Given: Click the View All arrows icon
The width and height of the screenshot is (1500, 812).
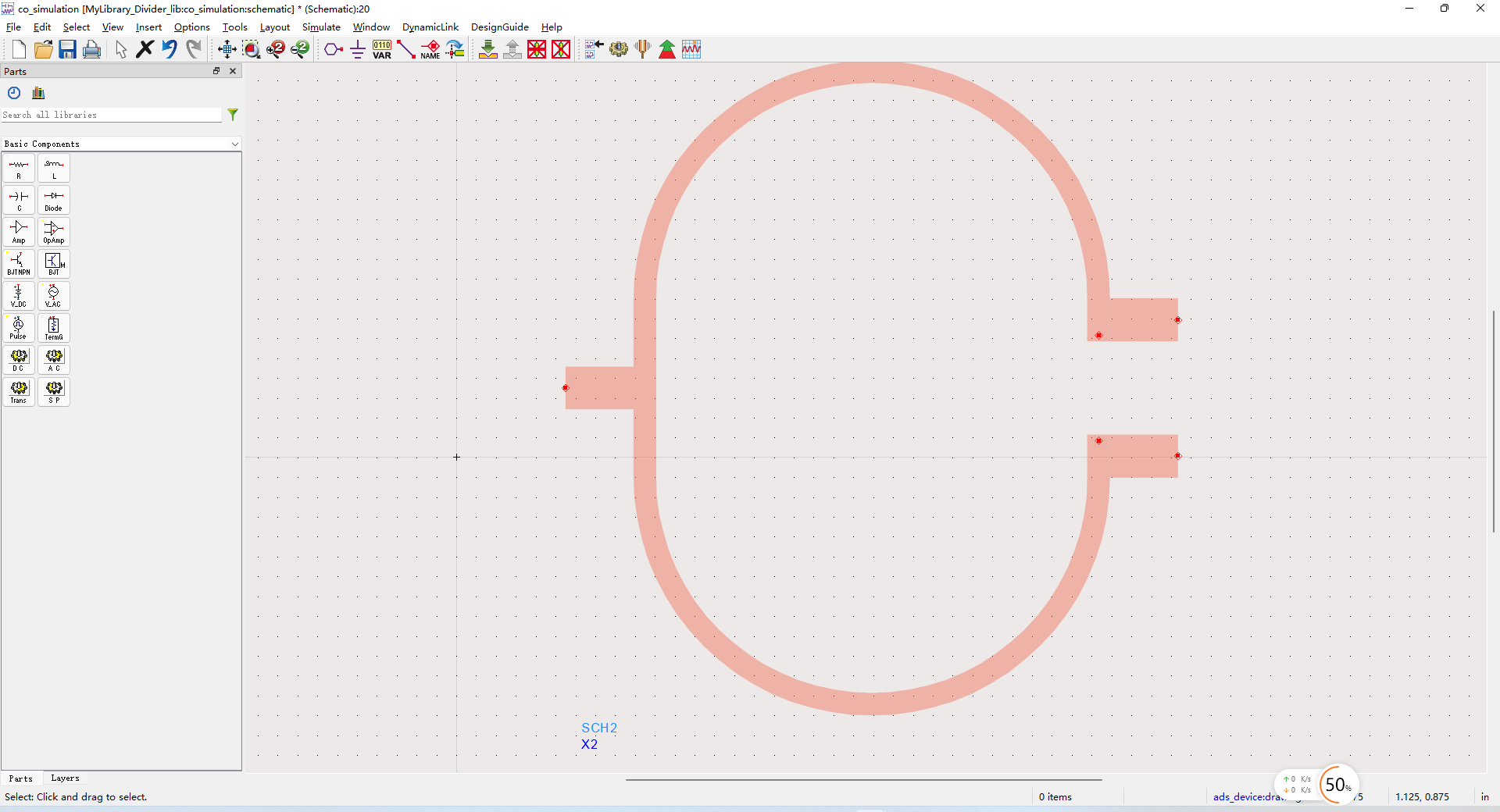Looking at the screenshot, I should [x=227, y=49].
